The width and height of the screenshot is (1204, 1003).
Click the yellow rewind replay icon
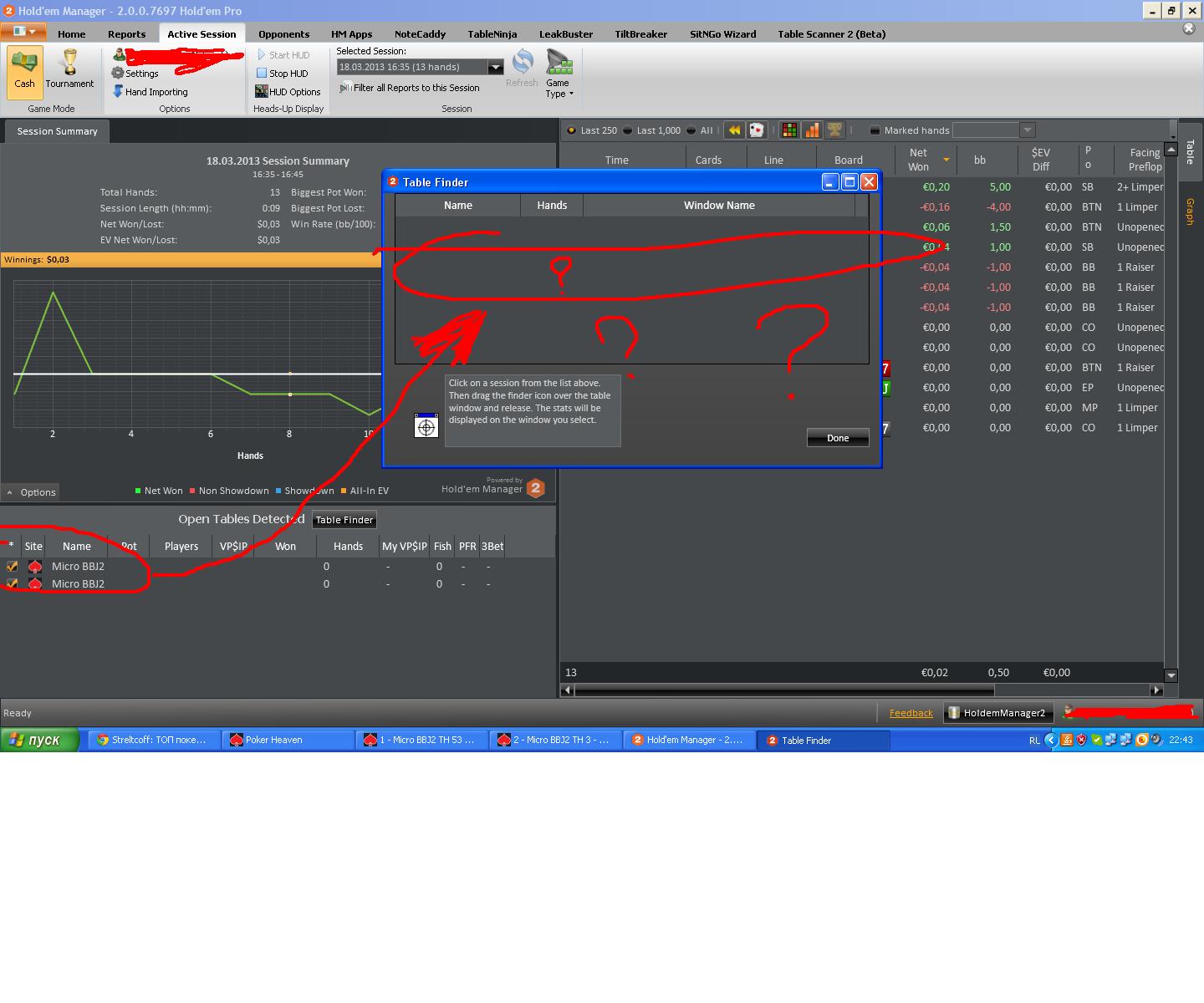[x=734, y=130]
